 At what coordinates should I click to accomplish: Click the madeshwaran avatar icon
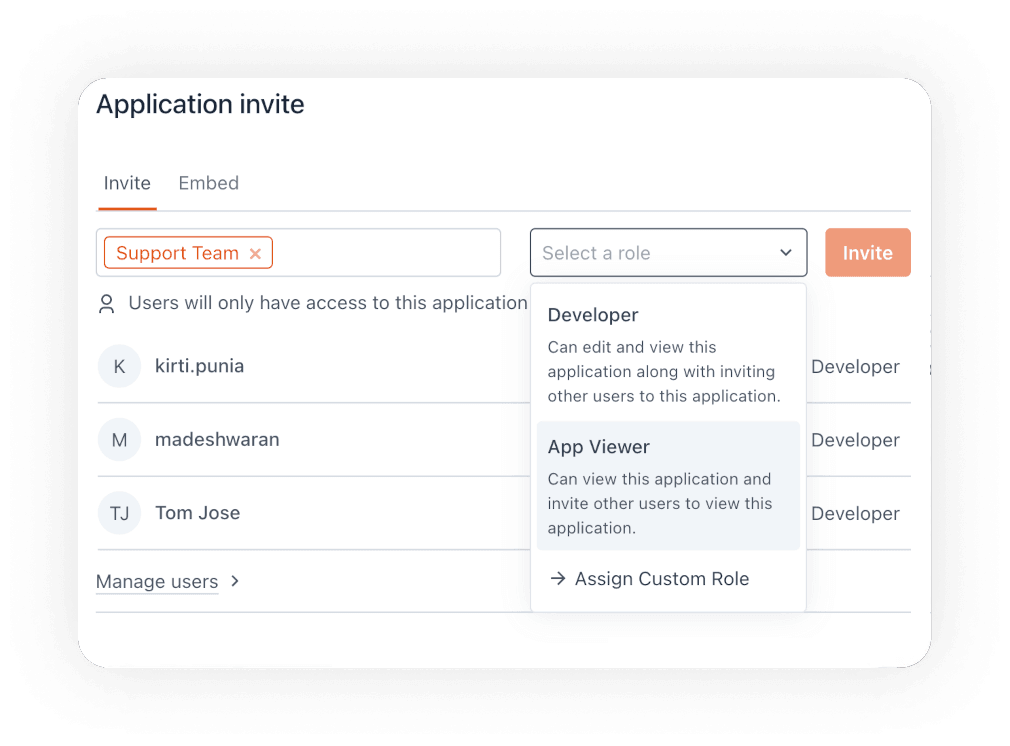119,439
